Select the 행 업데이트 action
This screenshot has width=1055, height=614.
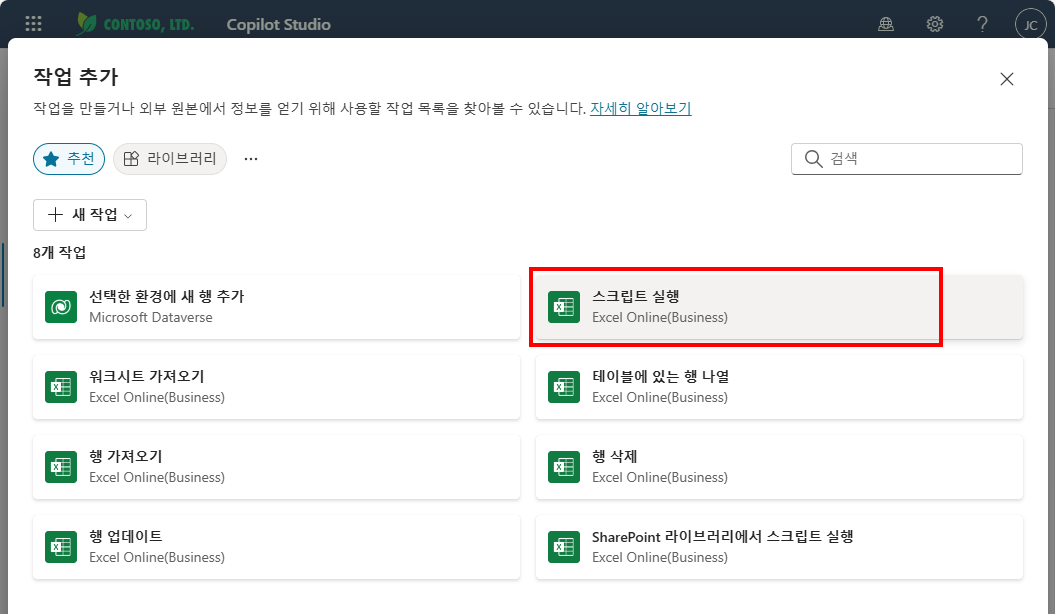277,547
